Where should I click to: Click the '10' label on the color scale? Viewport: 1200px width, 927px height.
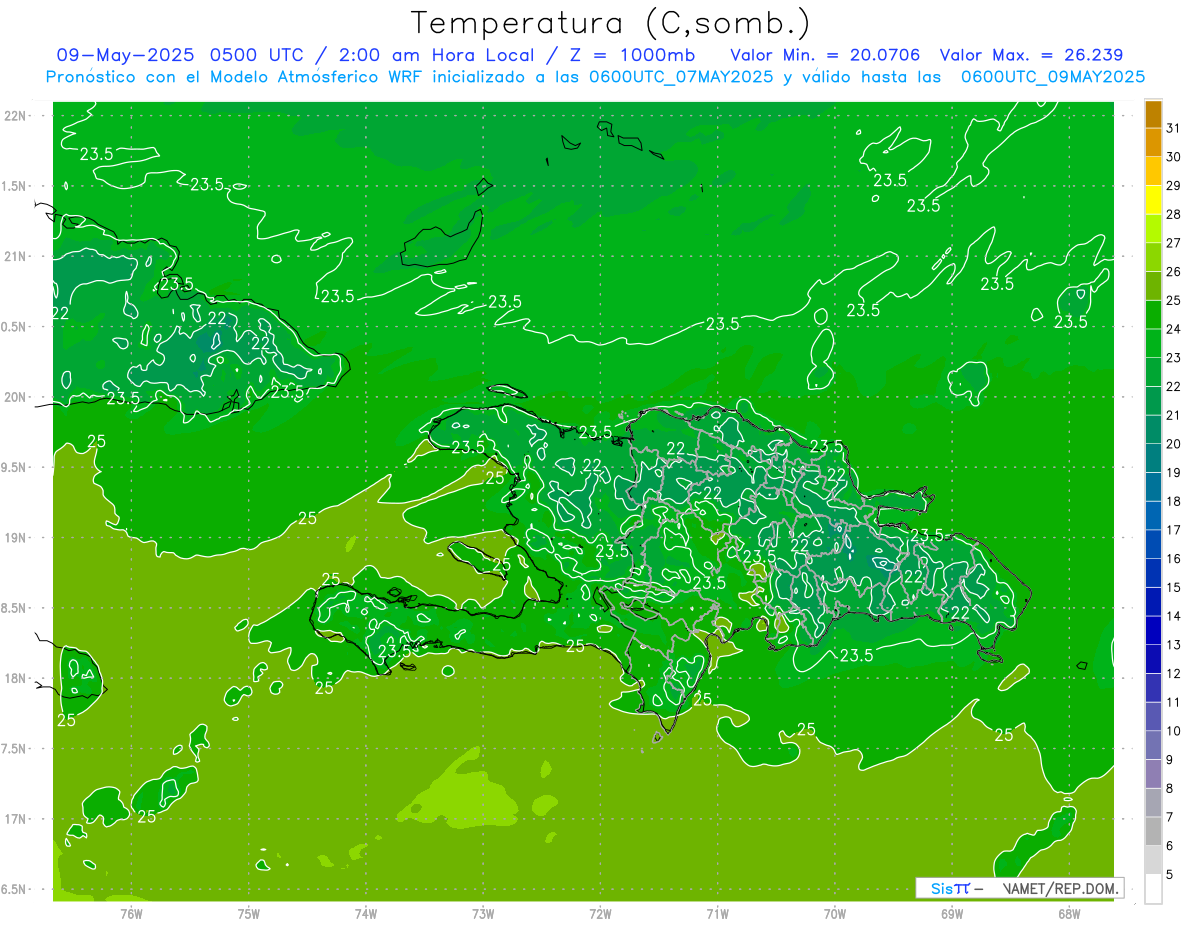pos(1173,731)
